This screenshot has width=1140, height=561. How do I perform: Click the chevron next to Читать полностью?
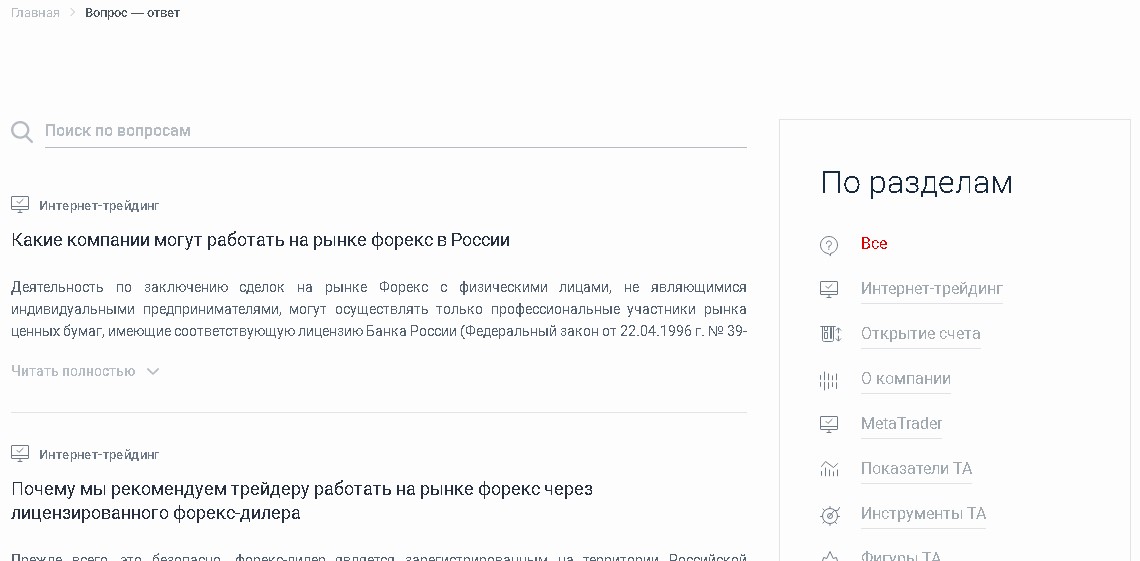click(x=153, y=371)
